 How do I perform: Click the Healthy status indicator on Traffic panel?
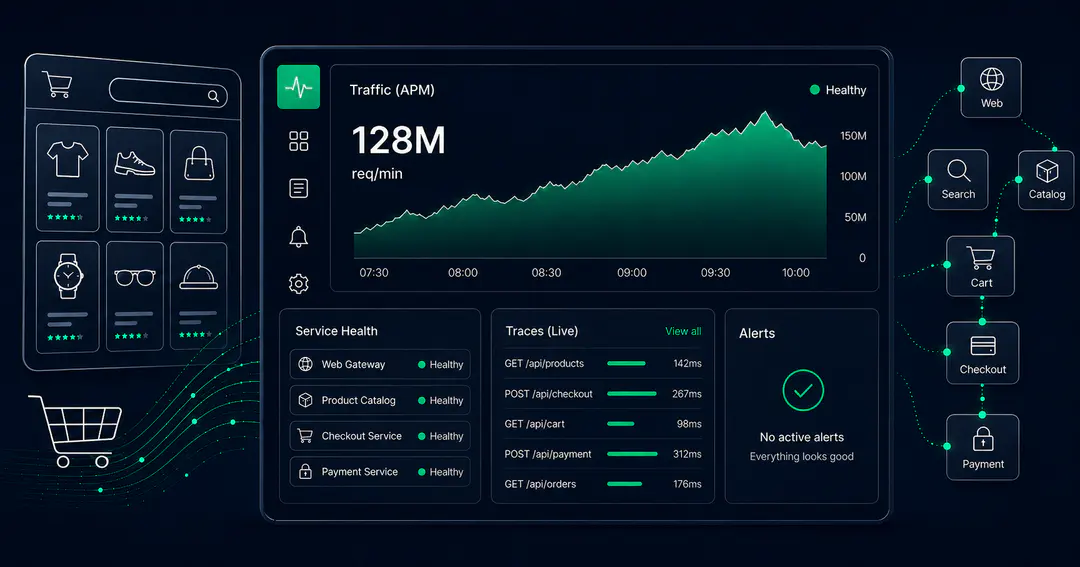(838, 90)
